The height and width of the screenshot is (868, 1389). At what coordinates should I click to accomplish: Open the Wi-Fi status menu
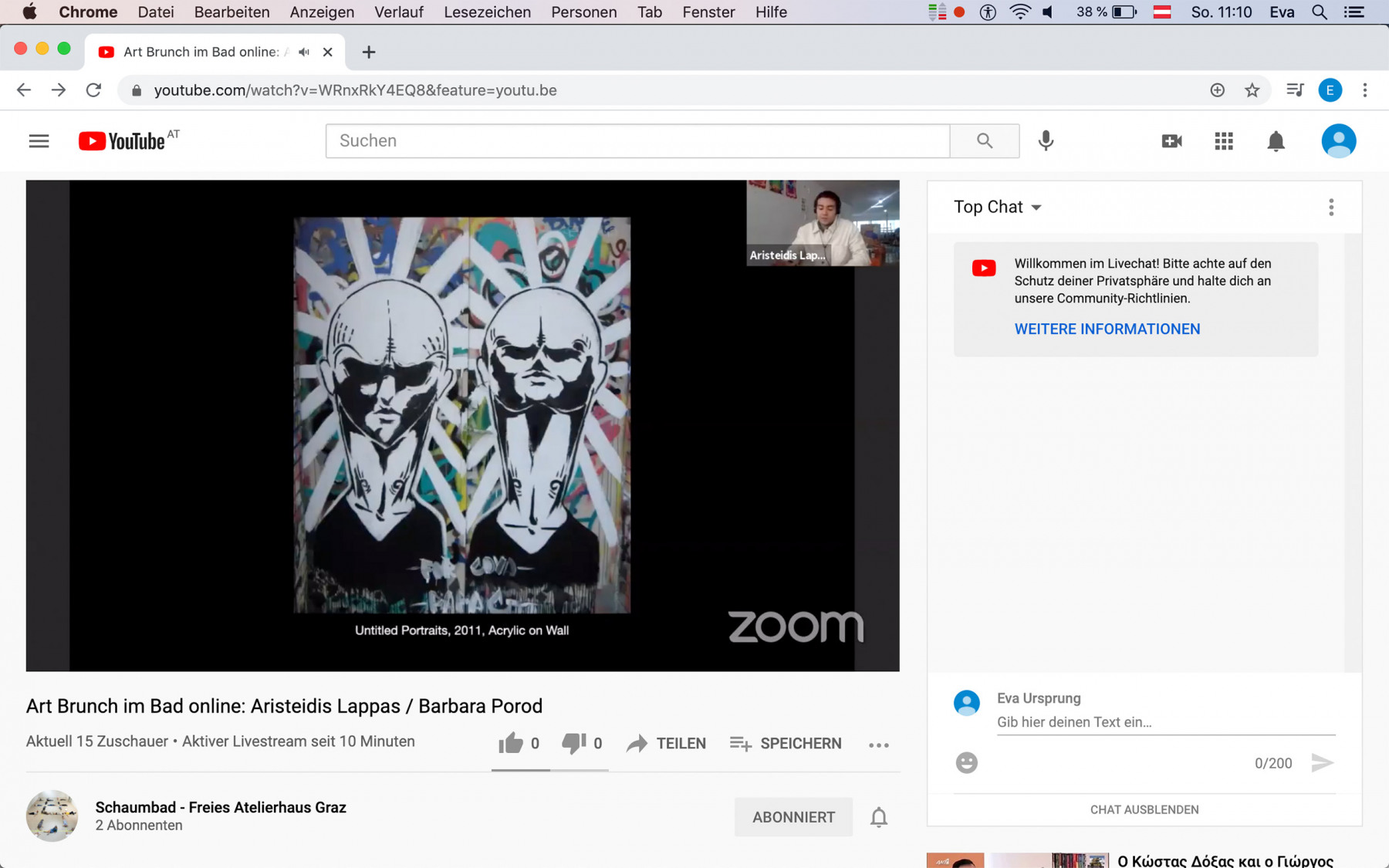tap(1019, 12)
